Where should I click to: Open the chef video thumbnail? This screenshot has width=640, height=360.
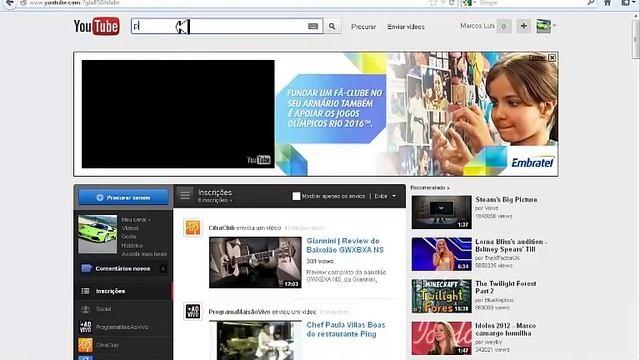[255, 340]
